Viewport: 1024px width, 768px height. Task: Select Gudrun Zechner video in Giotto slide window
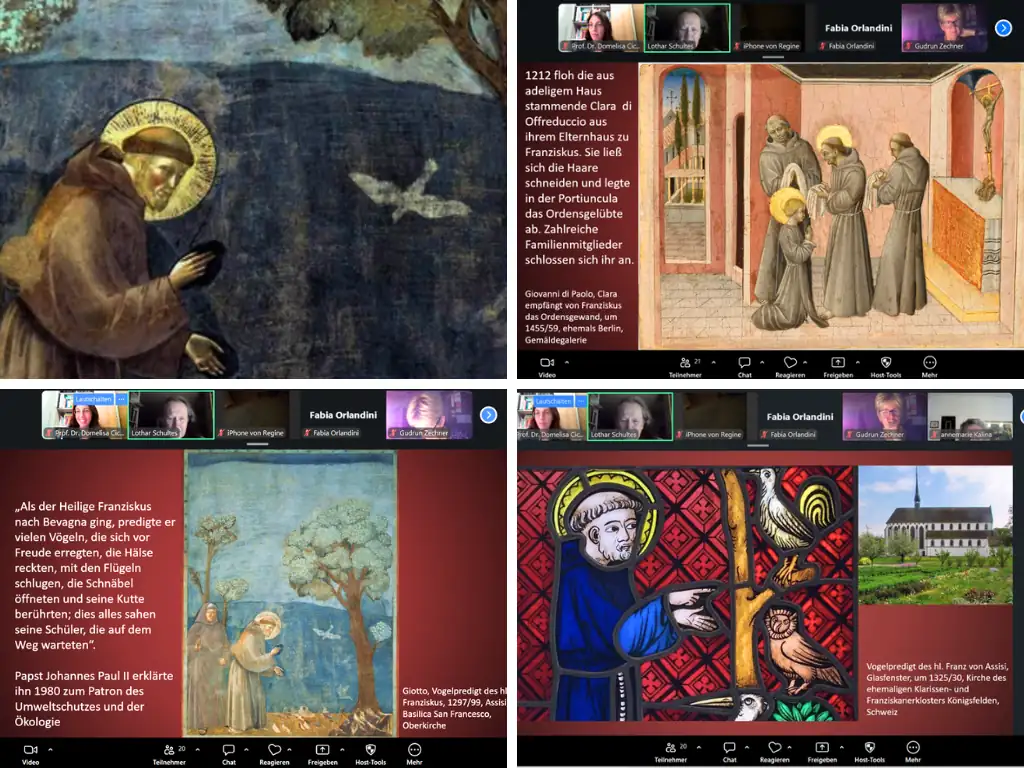[x=429, y=415]
